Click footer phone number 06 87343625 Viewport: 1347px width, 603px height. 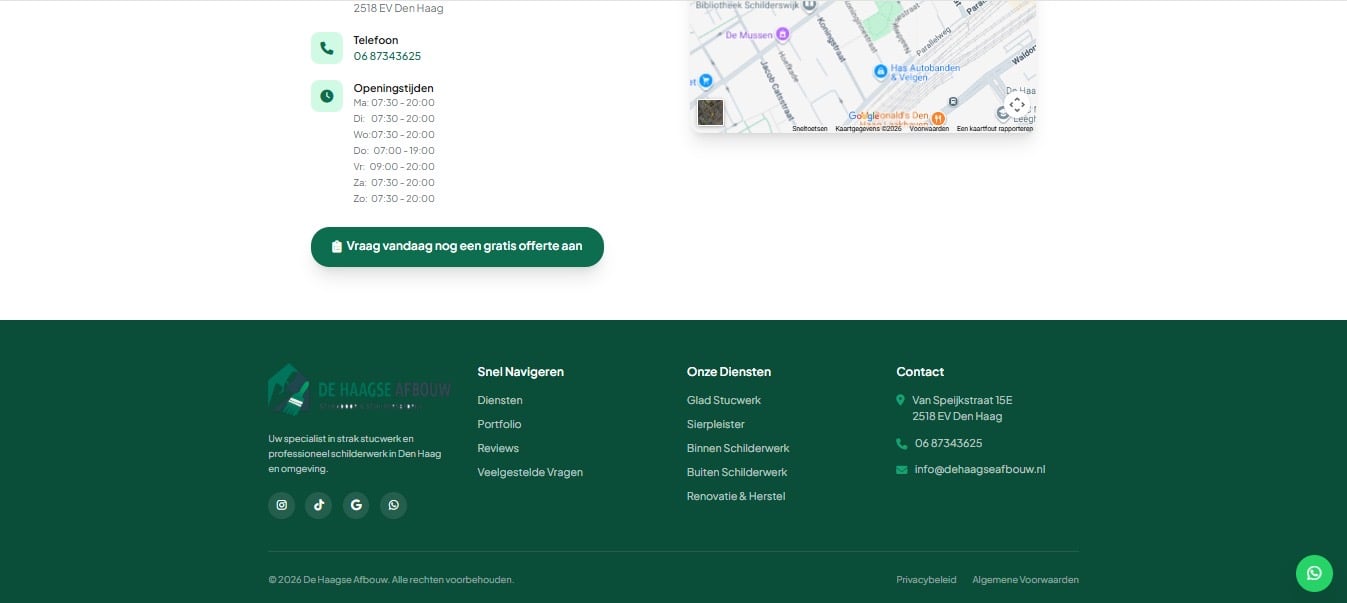[x=948, y=443]
